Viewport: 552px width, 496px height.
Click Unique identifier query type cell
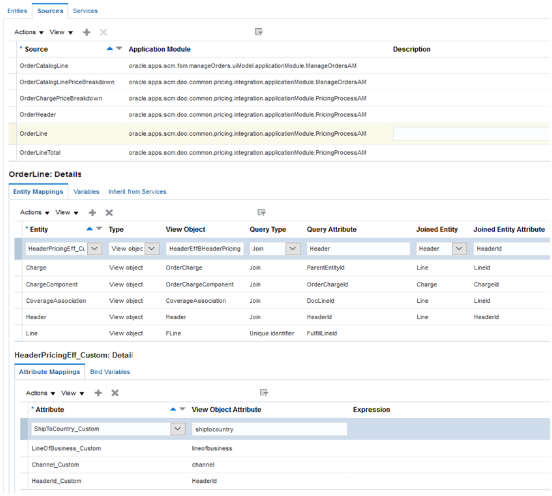[x=272, y=333]
